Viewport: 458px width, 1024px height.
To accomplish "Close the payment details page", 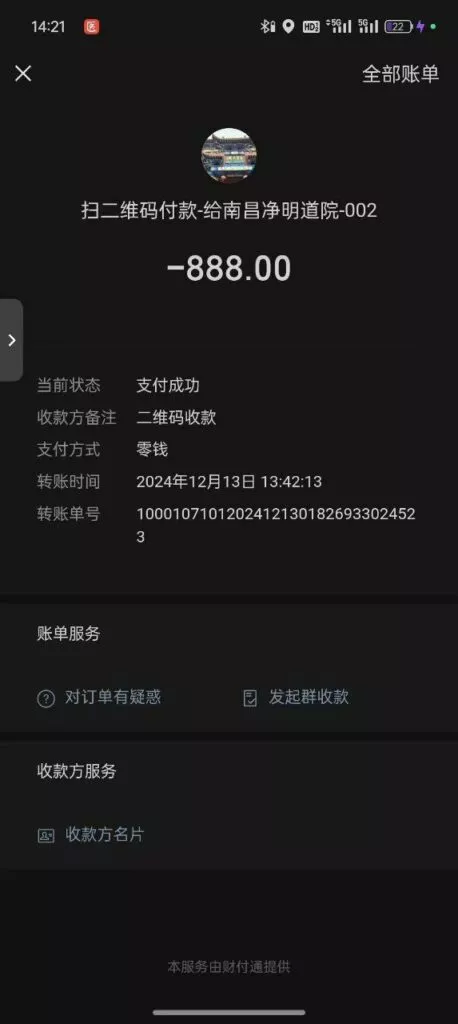I will click(x=23, y=73).
